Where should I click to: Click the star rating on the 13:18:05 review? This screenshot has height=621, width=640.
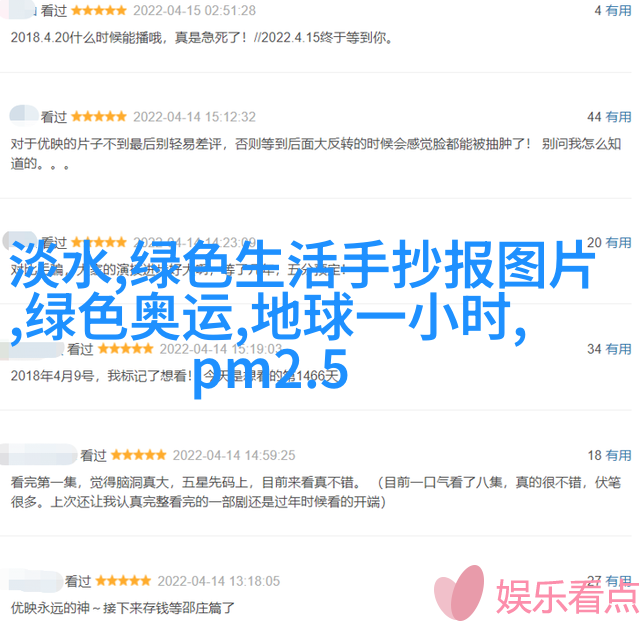coord(123,581)
